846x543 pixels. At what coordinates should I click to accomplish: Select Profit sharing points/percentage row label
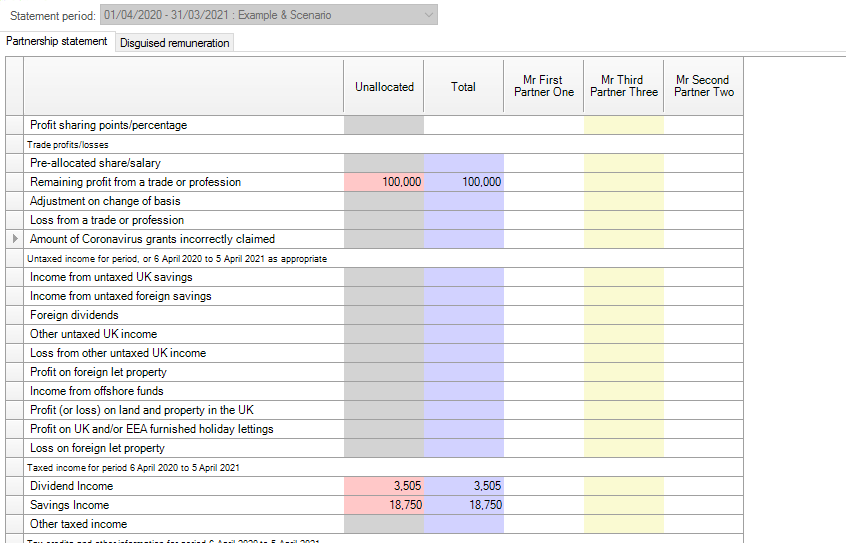108,125
